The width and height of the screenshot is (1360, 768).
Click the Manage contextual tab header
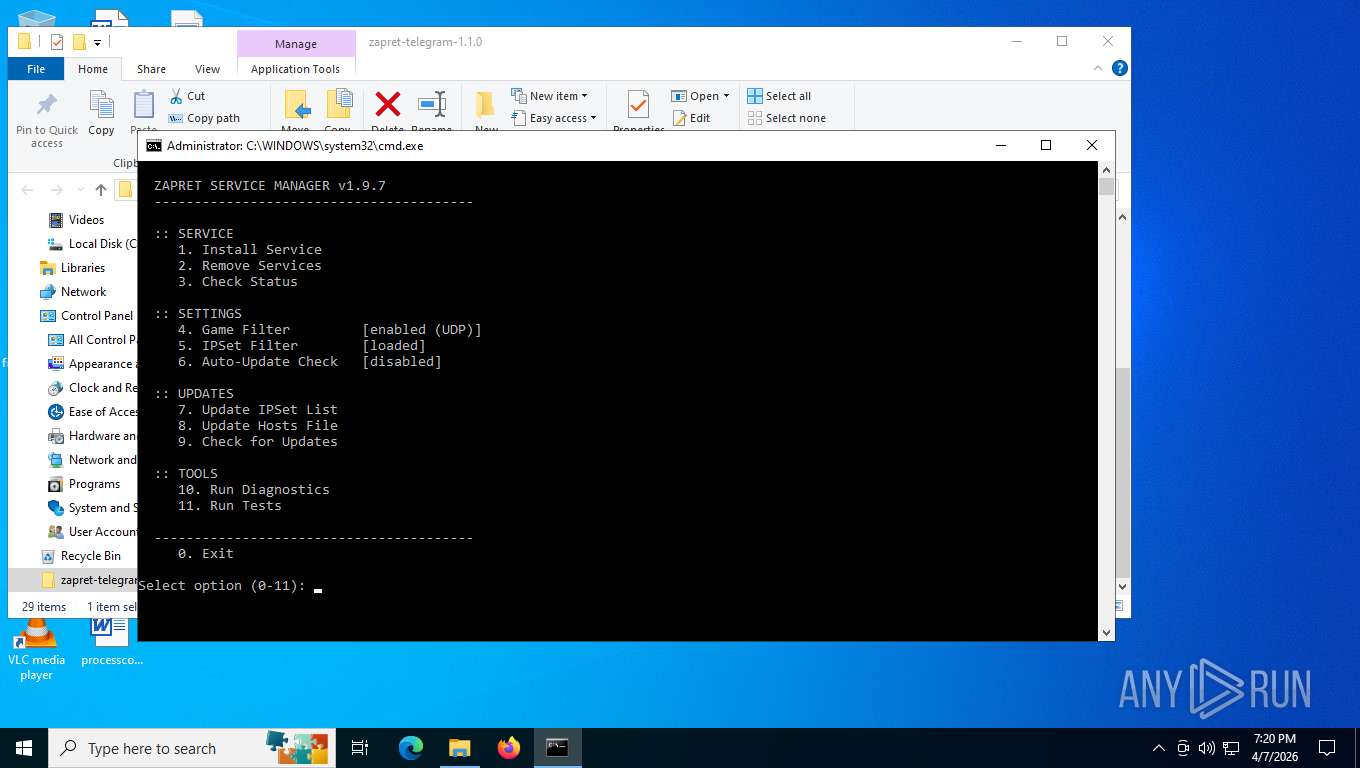click(296, 44)
